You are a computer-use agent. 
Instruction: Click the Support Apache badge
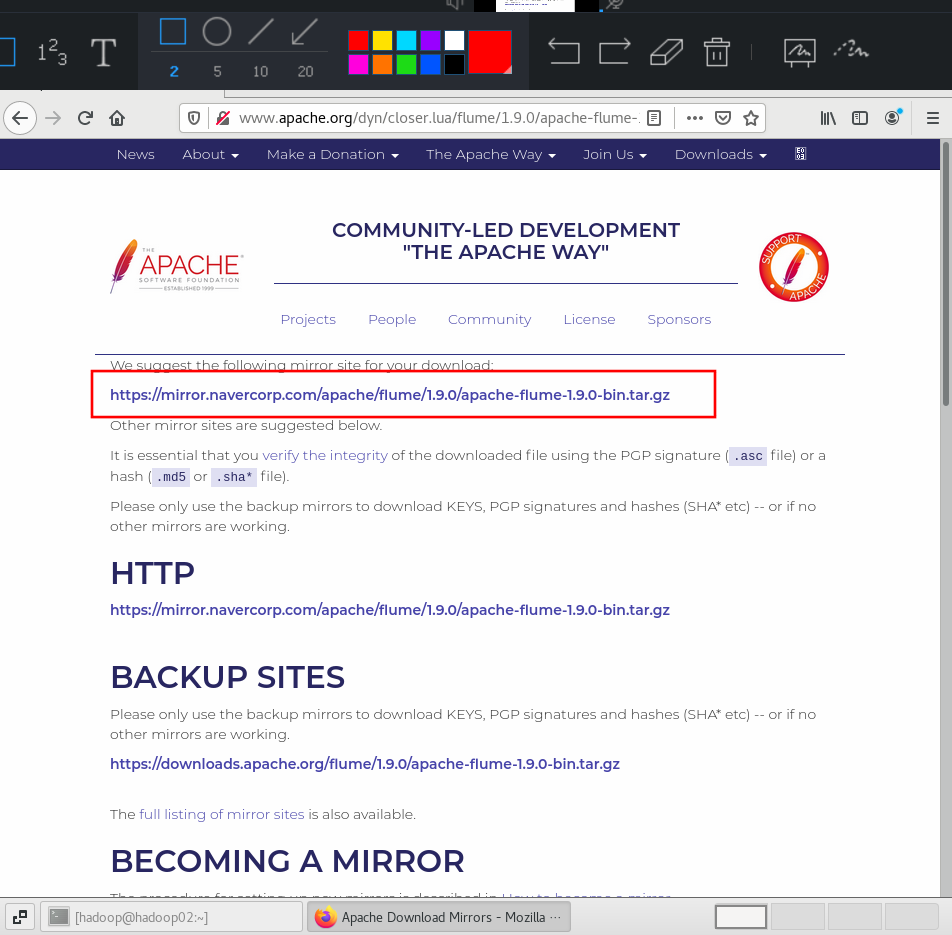[794, 267]
